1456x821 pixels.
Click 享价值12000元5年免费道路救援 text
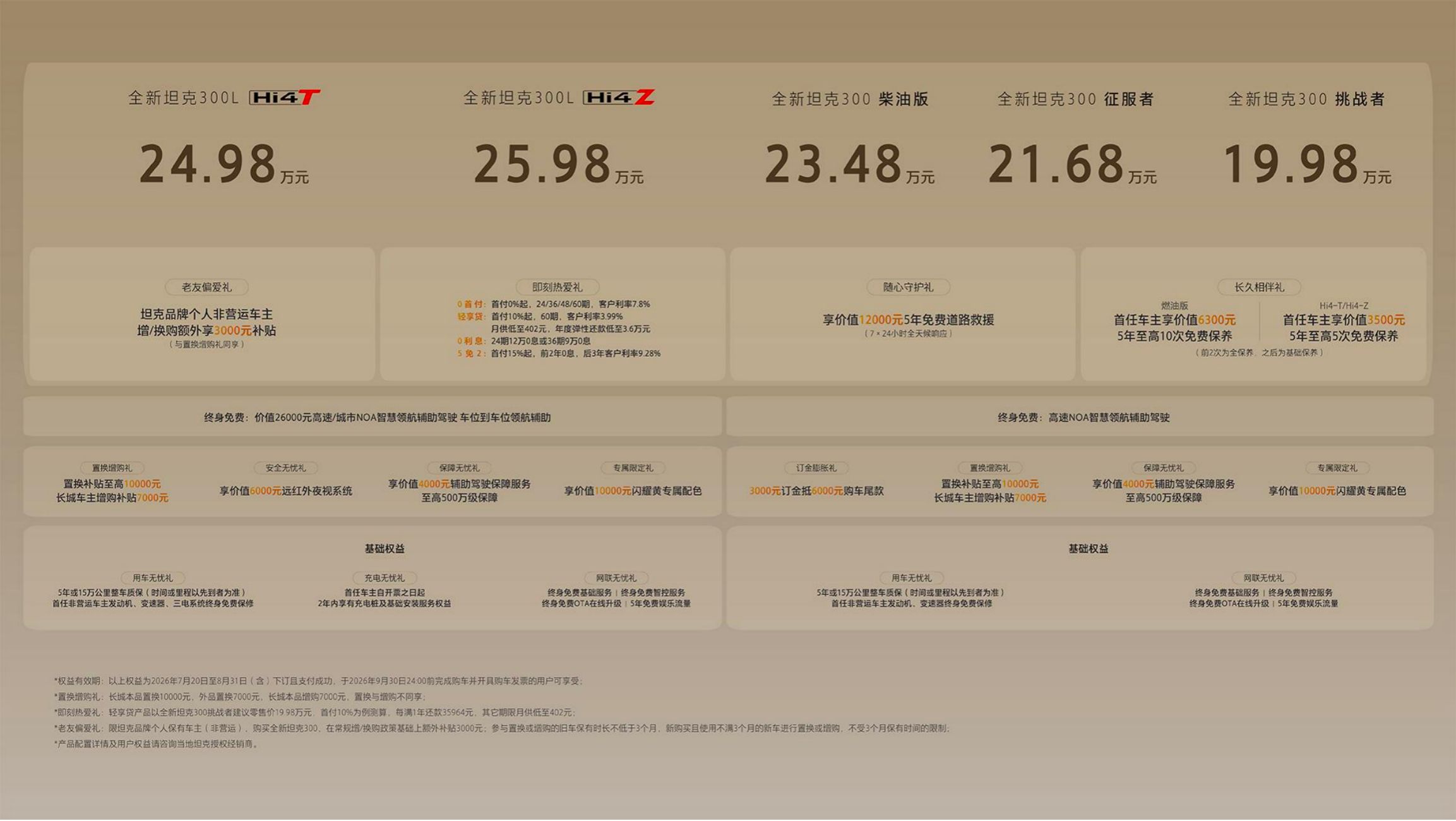point(908,320)
